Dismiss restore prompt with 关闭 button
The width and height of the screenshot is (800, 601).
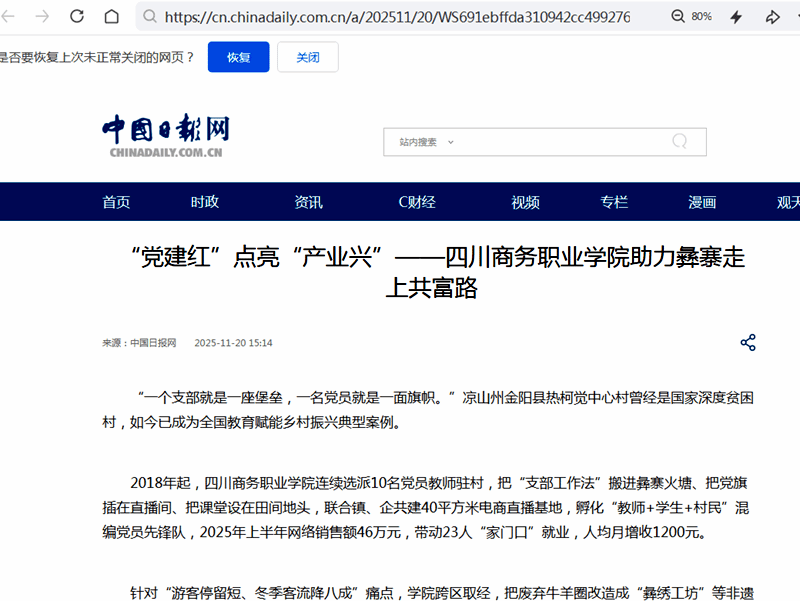pyautogui.click(x=307, y=57)
